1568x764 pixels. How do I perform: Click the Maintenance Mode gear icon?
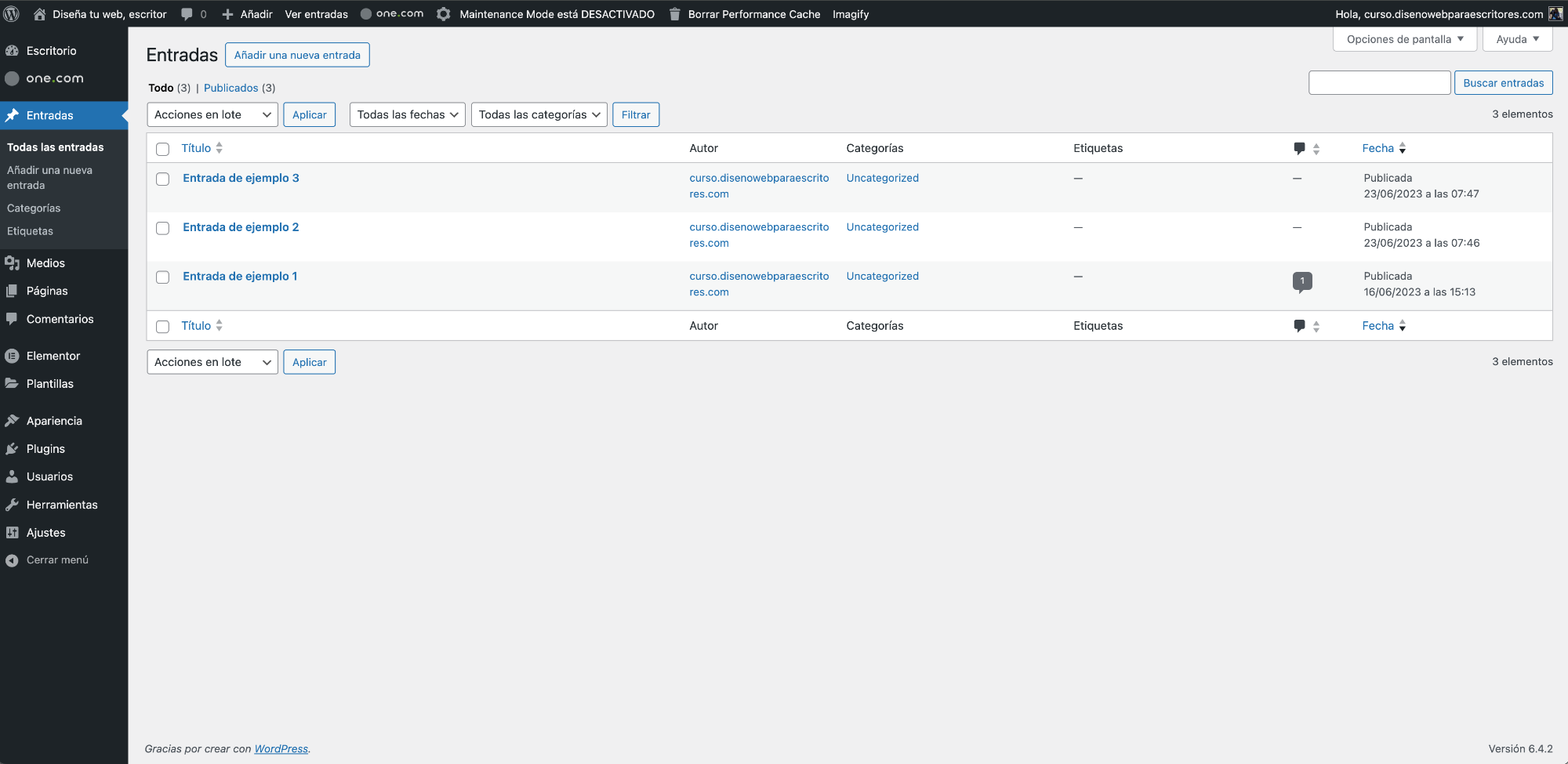coord(444,14)
